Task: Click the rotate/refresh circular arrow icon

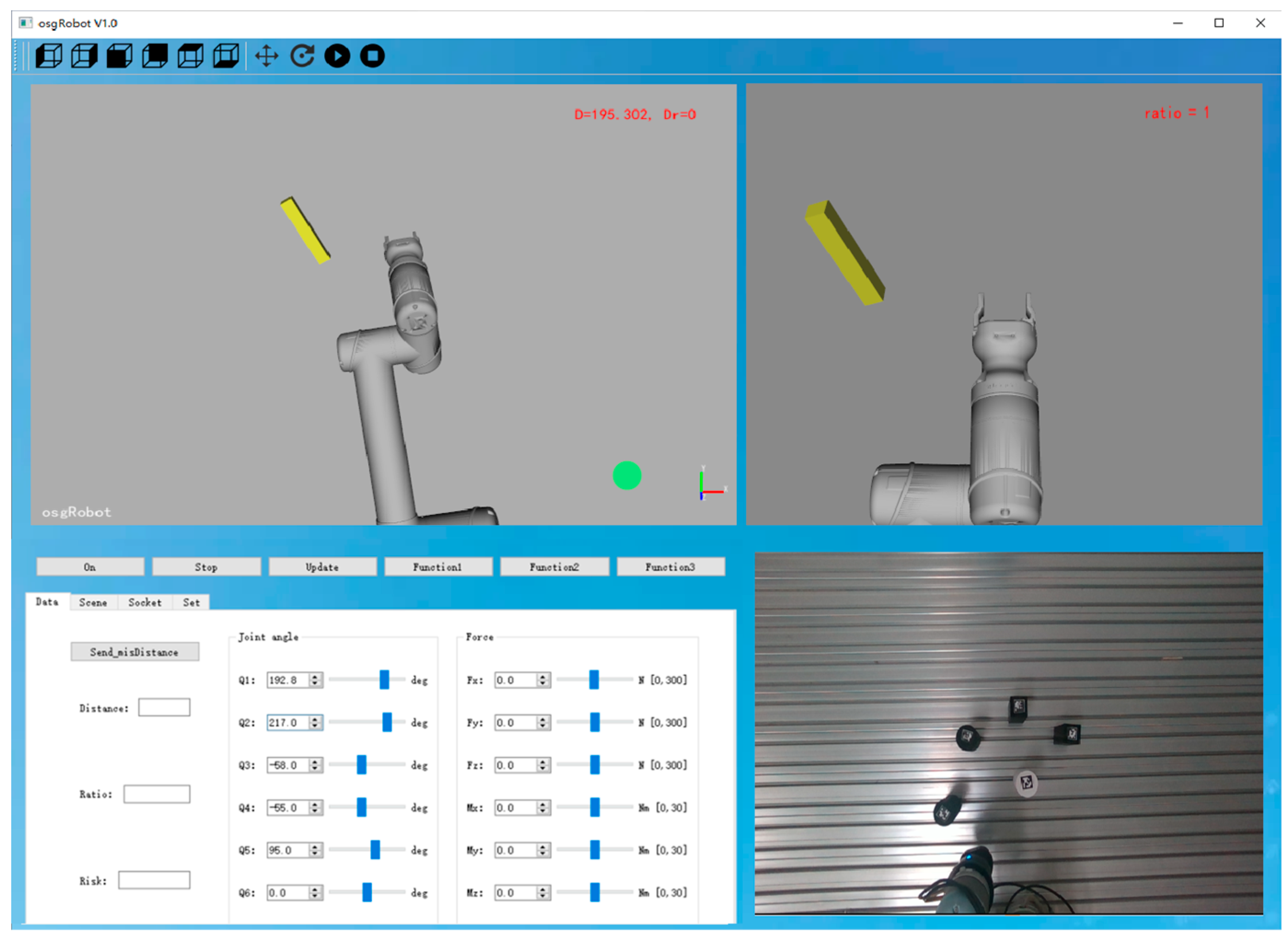Action: (302, 56)
